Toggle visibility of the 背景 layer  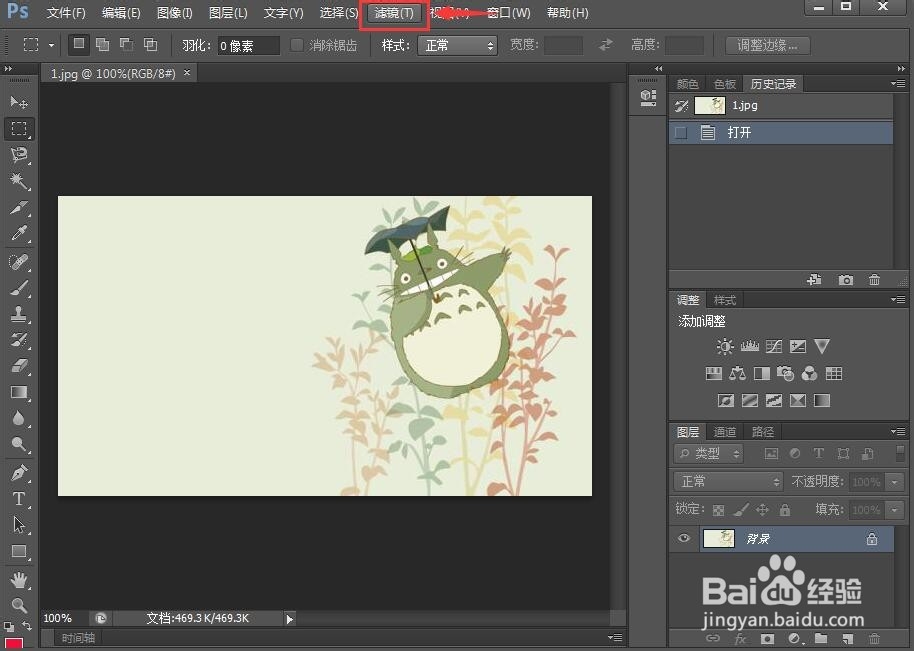coord(684,538)
